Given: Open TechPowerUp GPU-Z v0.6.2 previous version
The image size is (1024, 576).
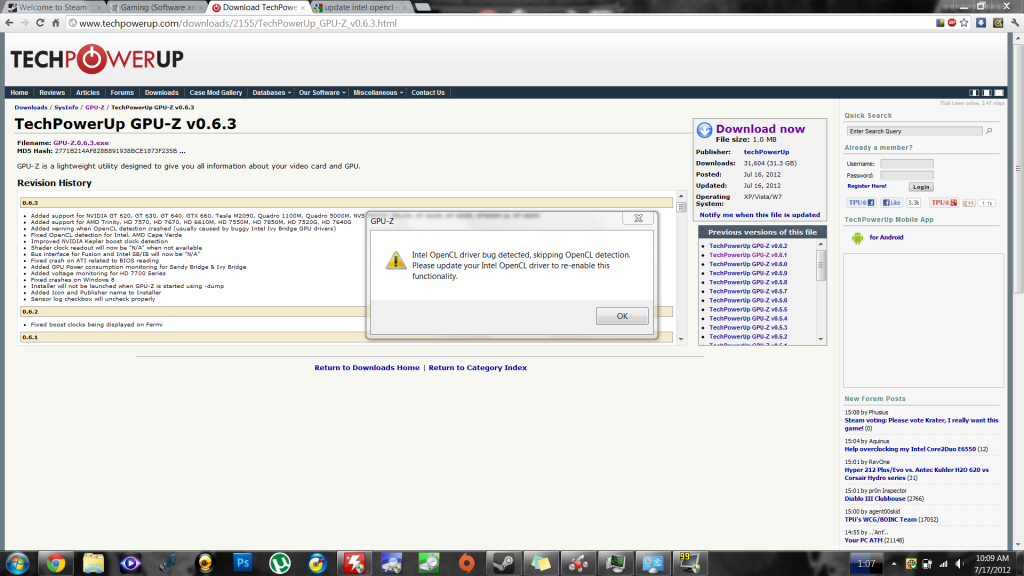Looking at the screenshot, I should click(748, 246).
